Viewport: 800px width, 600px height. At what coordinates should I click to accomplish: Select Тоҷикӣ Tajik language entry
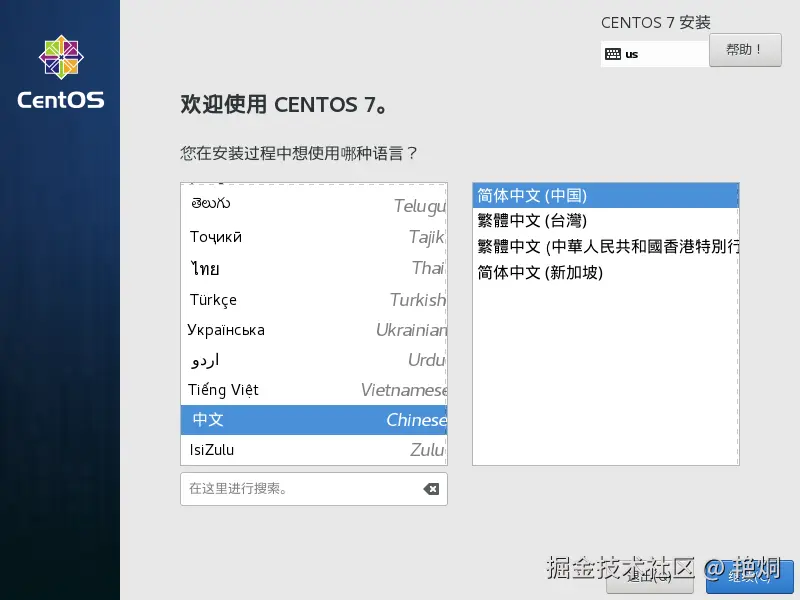300,237
